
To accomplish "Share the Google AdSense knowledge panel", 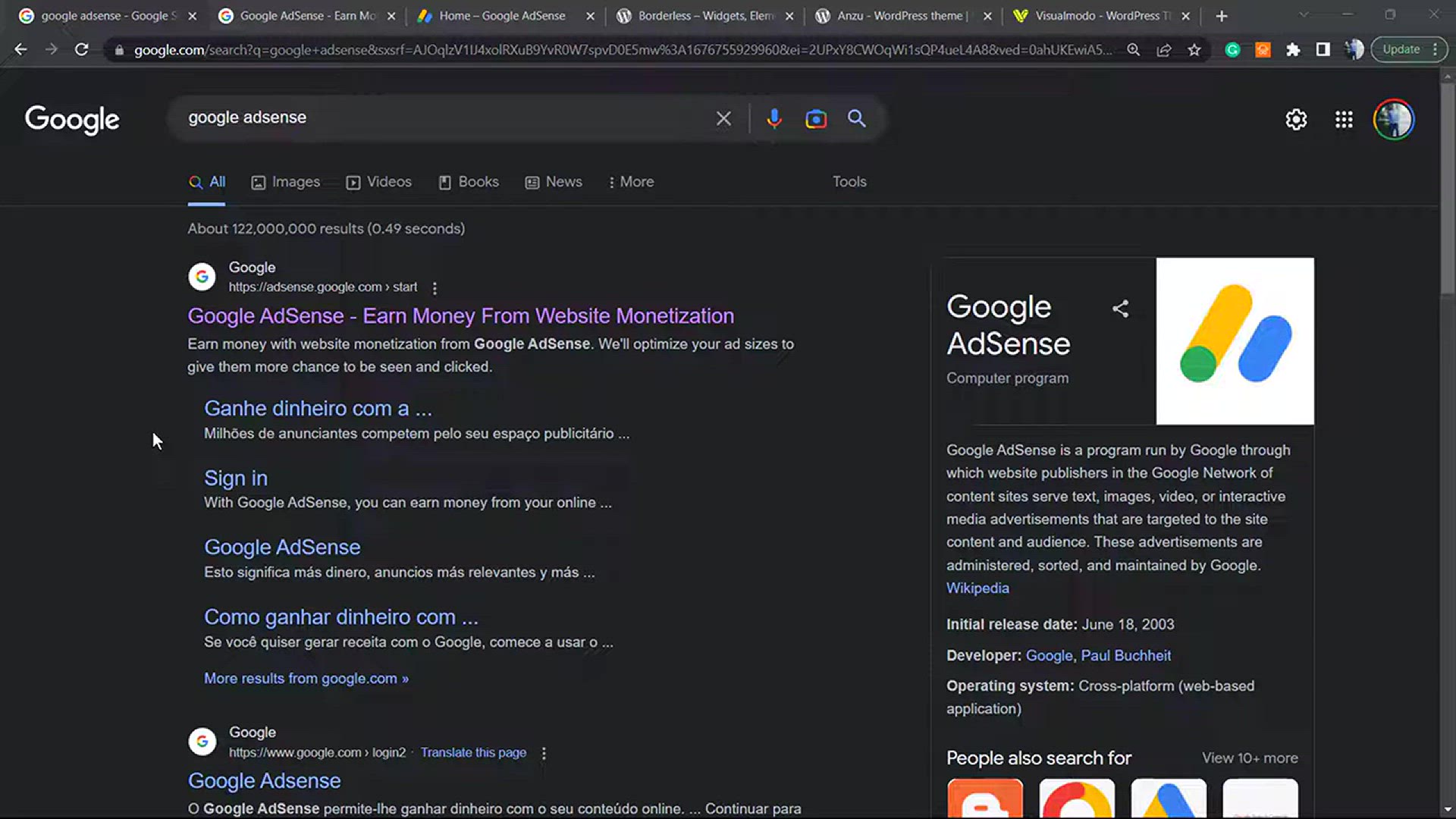I will [x=1120, y=309].
